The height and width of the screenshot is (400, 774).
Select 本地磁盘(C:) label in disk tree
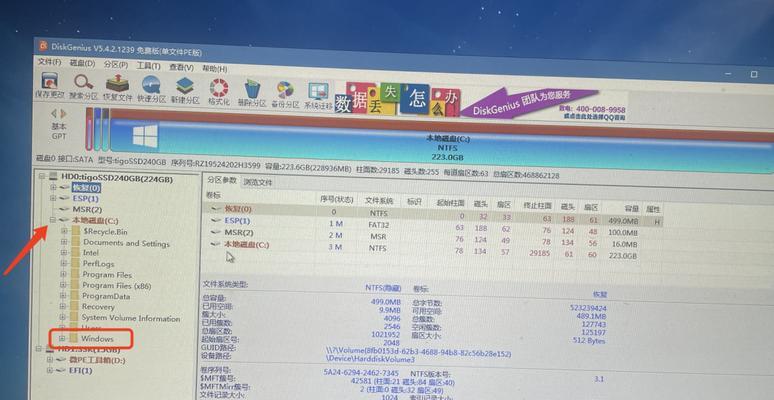[95, 220]
